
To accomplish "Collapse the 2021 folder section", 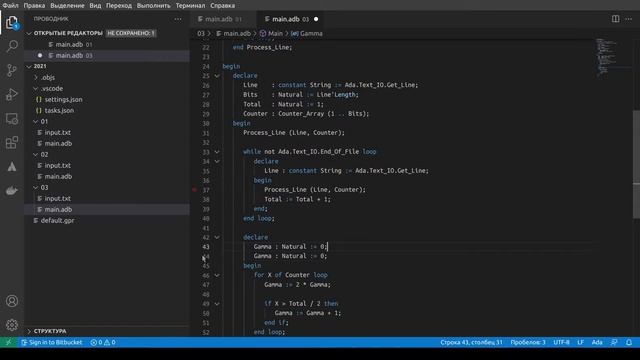I will point(29,66).
